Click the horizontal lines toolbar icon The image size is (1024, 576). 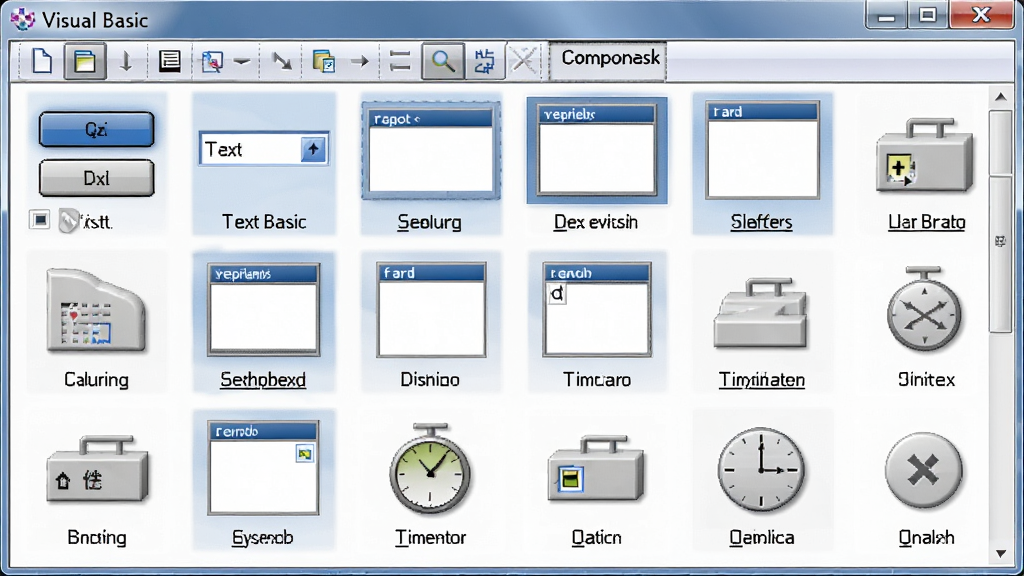pos(400,61)
